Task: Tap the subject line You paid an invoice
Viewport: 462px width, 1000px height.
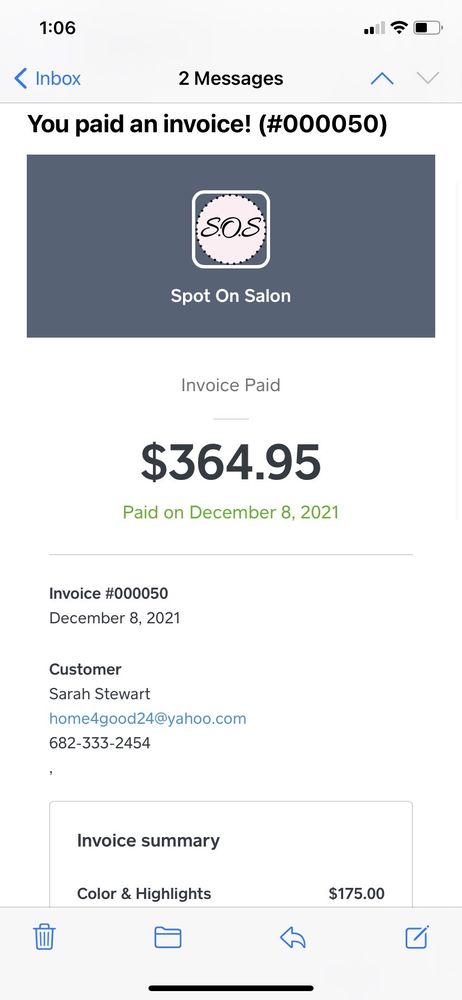Action: [x=207, y=124]
